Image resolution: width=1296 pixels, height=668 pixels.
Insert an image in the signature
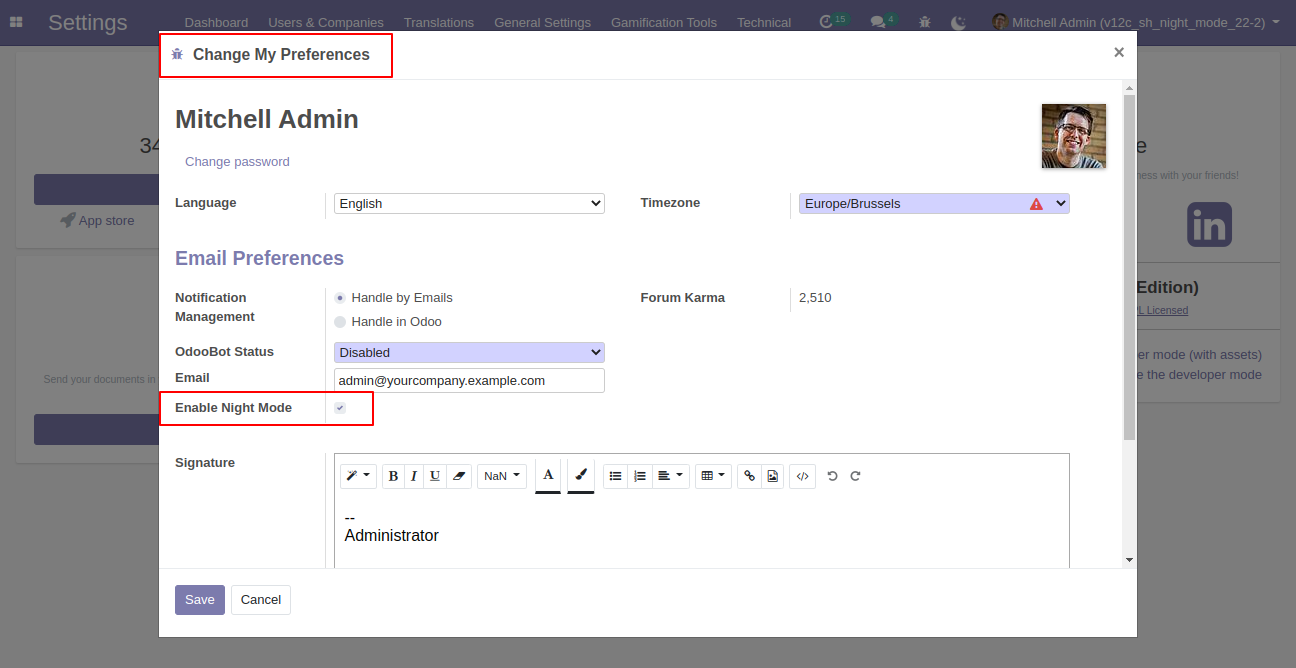(772, 476)
